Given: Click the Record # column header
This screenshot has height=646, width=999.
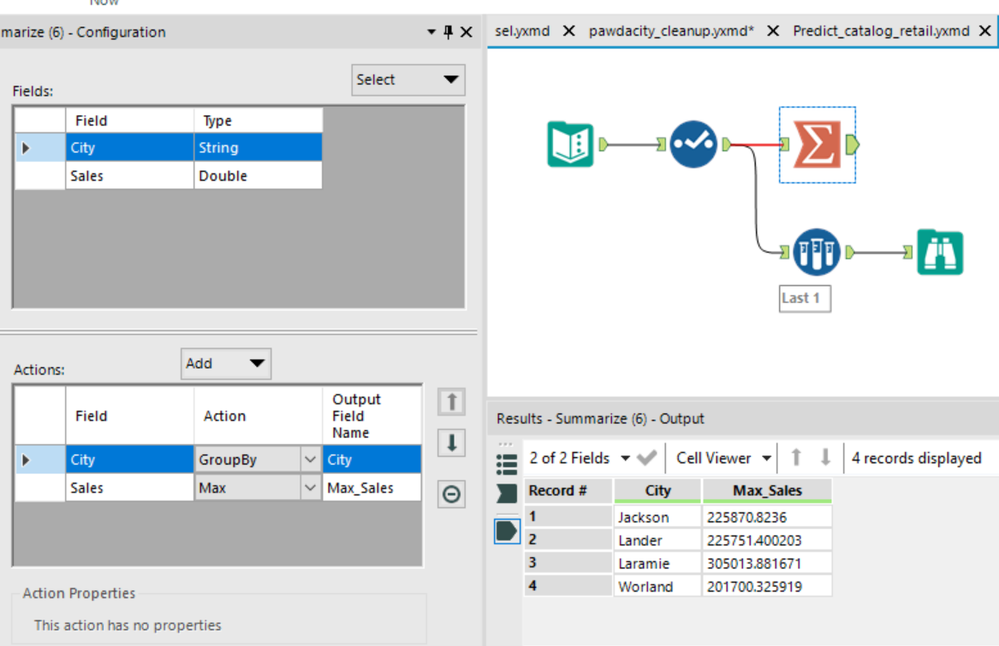Looking at the screenshot, I should click(x=568, y=491).
